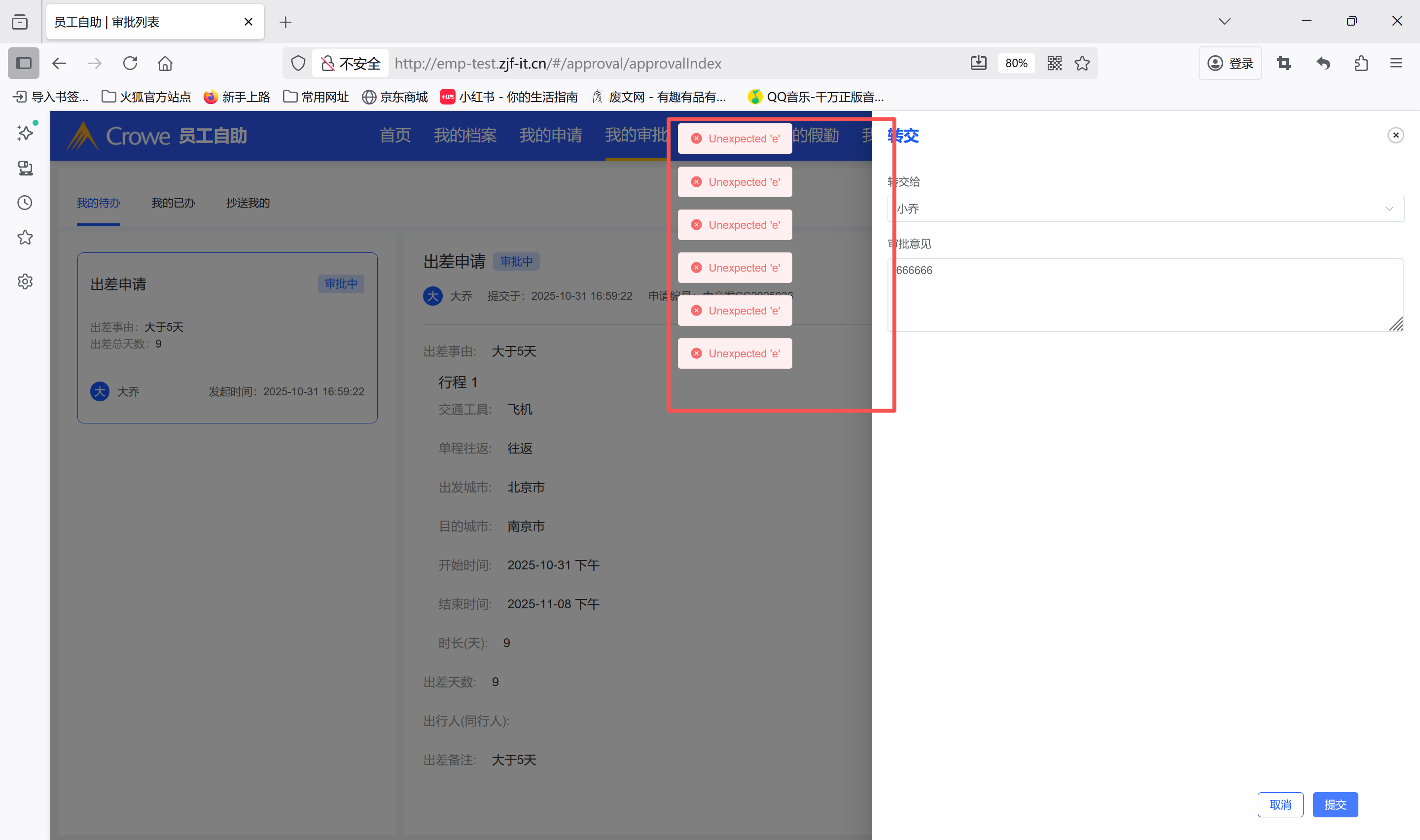Reload the page with the refresh icon
The image size is (1420, 840).
130,64
